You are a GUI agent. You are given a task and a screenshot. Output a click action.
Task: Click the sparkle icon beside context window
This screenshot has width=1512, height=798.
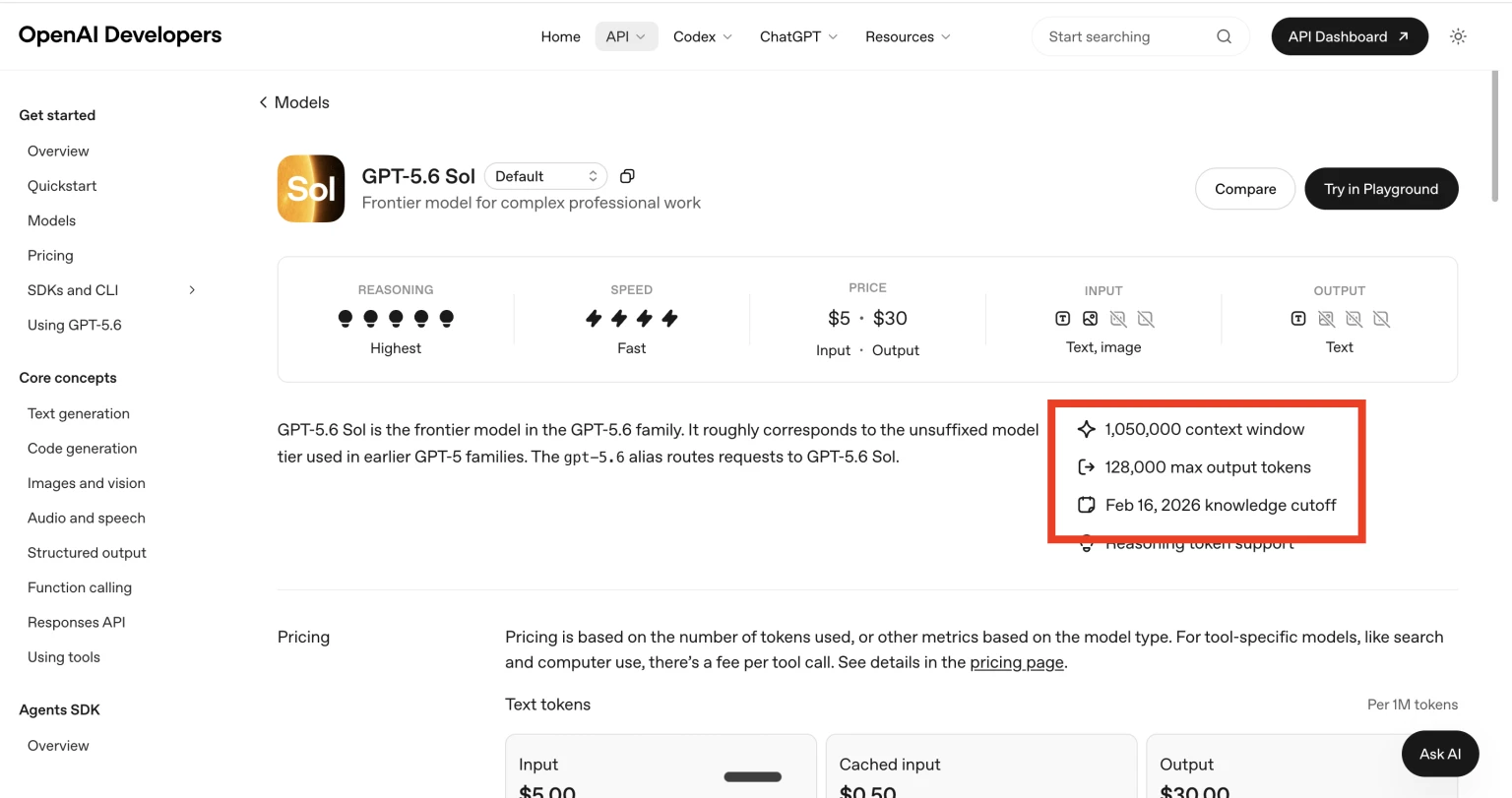[x=1087, y=429]
